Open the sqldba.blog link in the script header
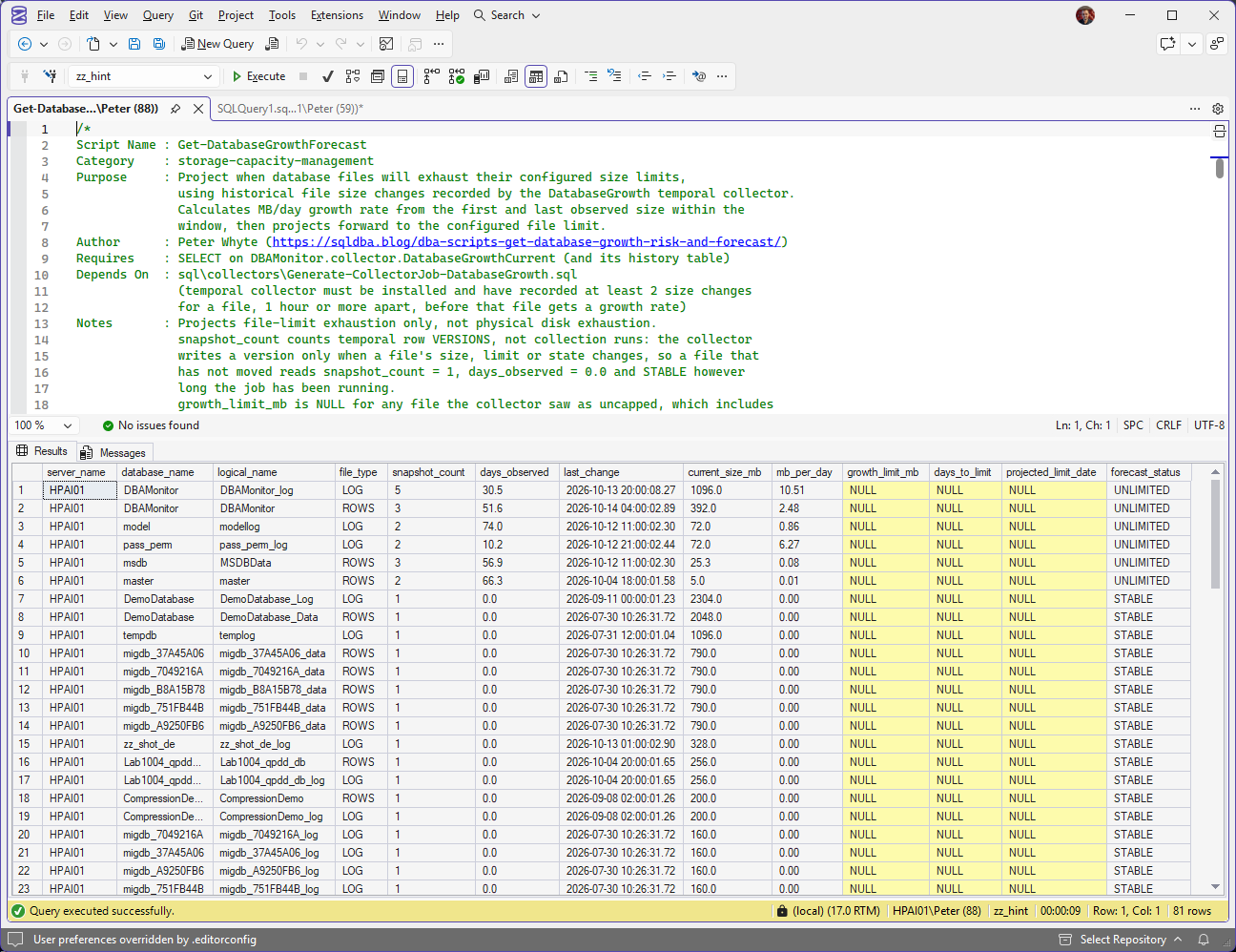This screenshot has width=1236, height=952. [526, 242]
